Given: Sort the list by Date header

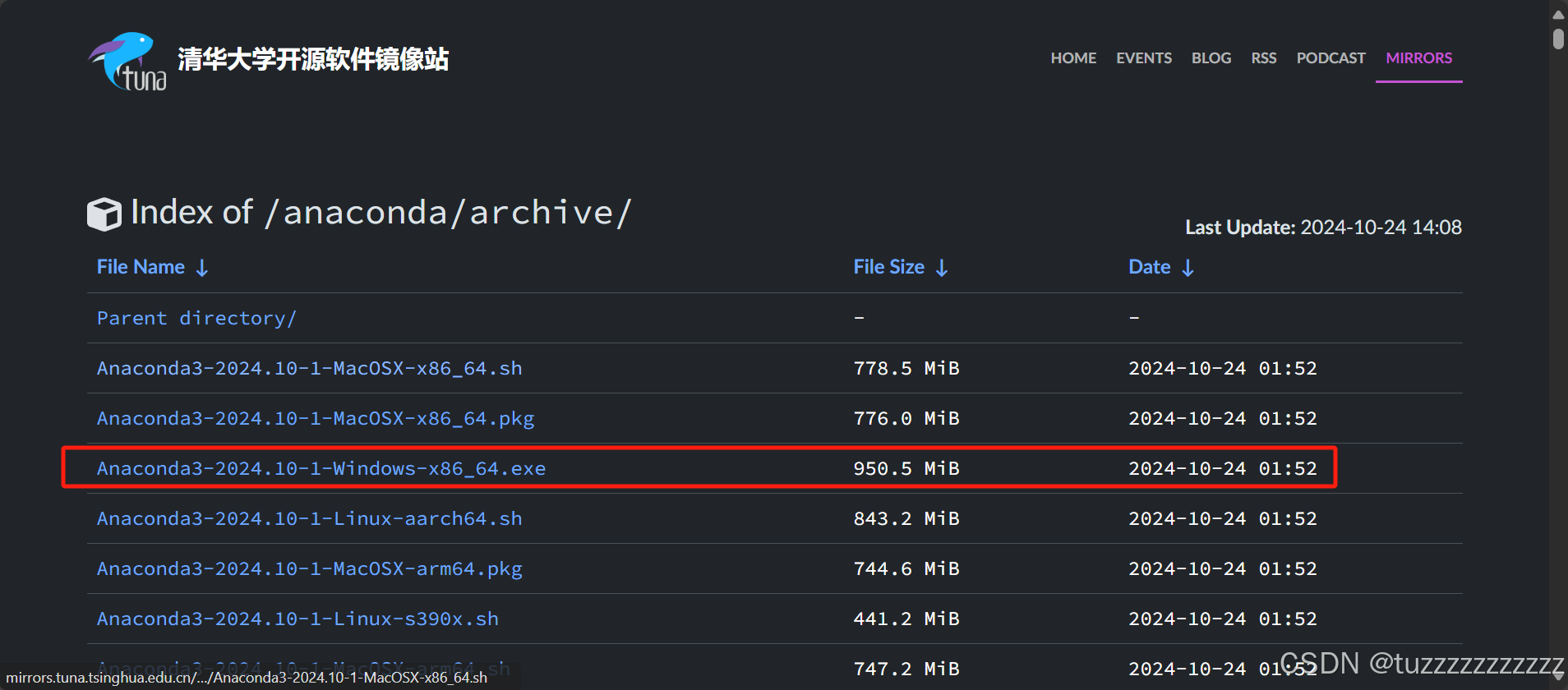Looking at the screenshot, I should [1149, 267].
